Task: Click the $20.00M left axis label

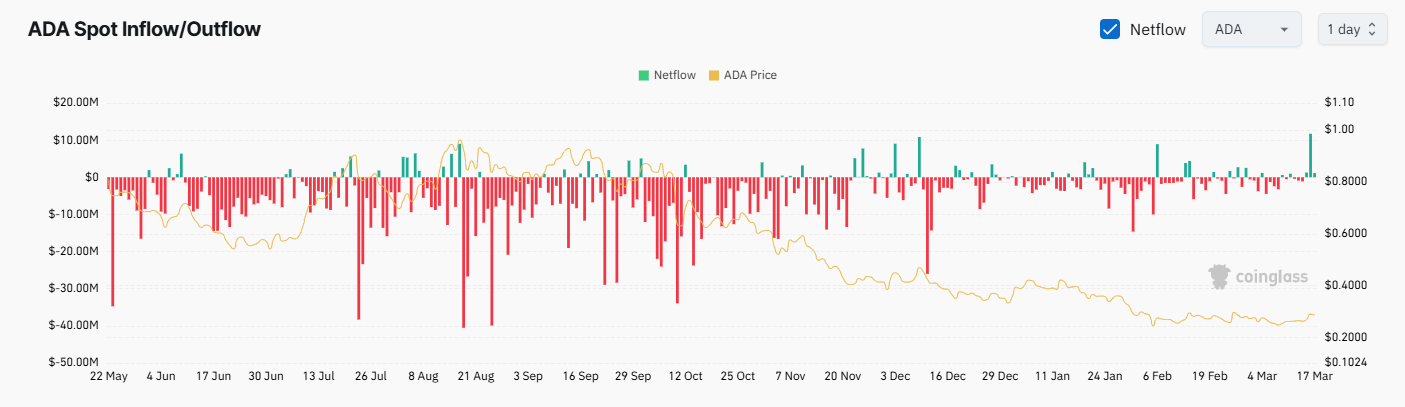Action: tap(77, 102)
